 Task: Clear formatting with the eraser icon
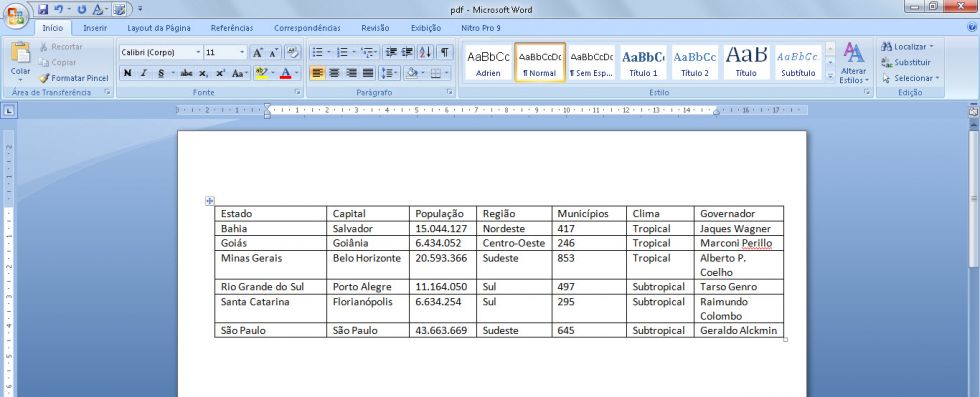click(x=293, y=53)
